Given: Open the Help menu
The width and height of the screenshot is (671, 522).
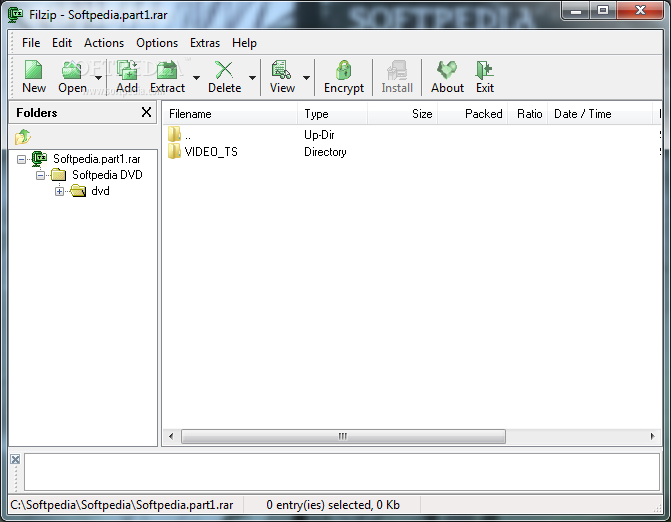Looking at the screenshot, I should tap(244, 43).
